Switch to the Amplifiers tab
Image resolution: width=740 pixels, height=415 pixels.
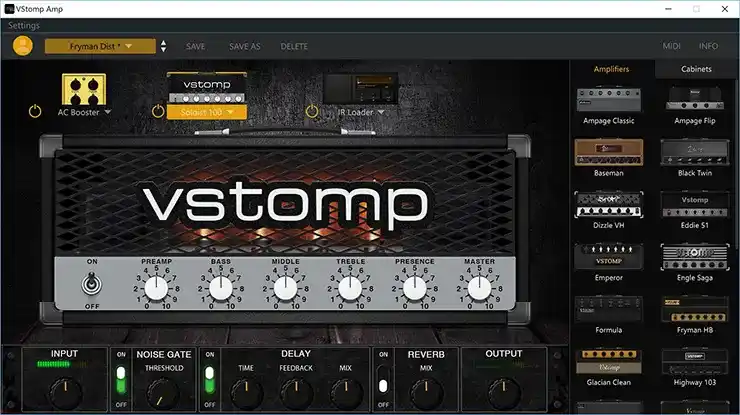pos(611,69)
